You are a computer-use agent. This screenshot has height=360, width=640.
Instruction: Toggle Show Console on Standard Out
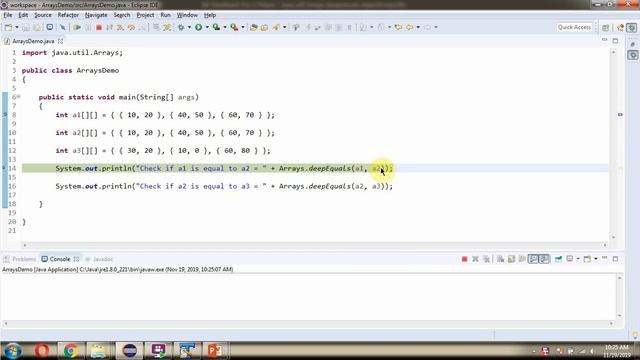pos(533,259)
